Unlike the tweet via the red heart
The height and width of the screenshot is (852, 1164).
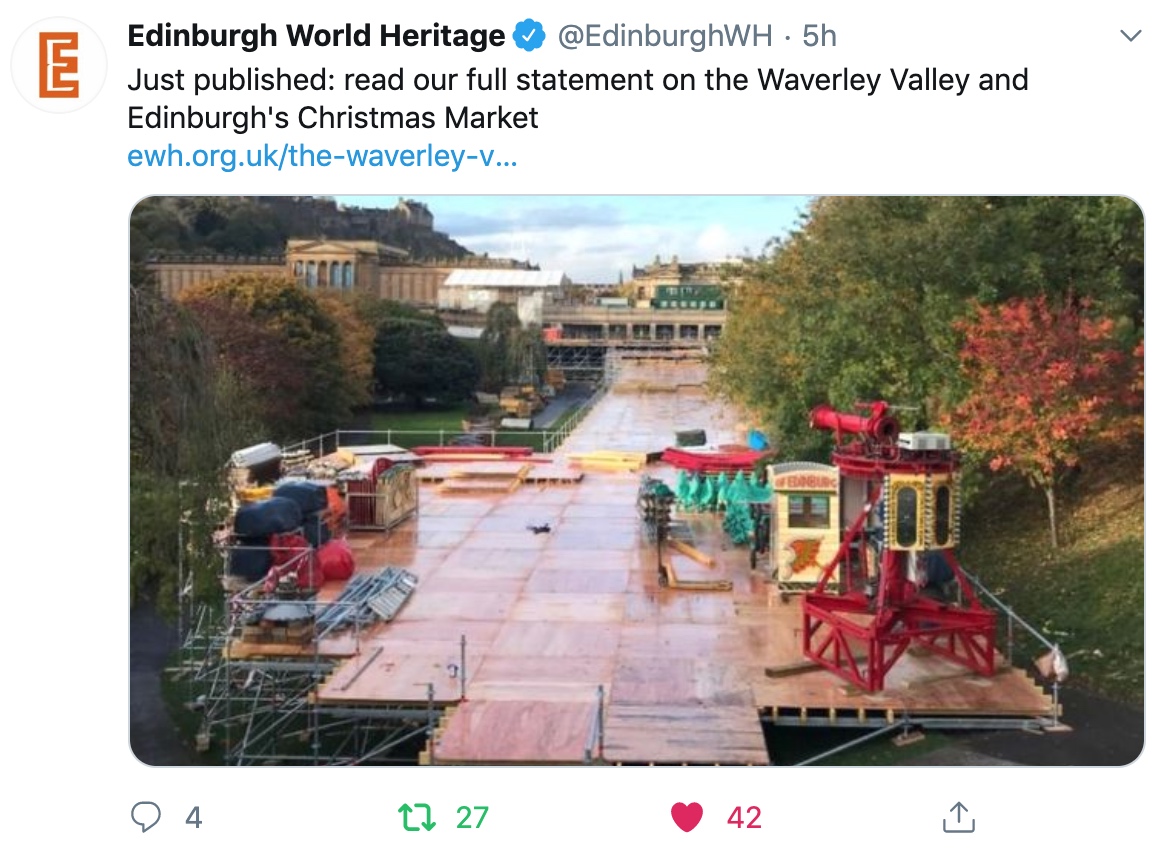pos(687,817)
